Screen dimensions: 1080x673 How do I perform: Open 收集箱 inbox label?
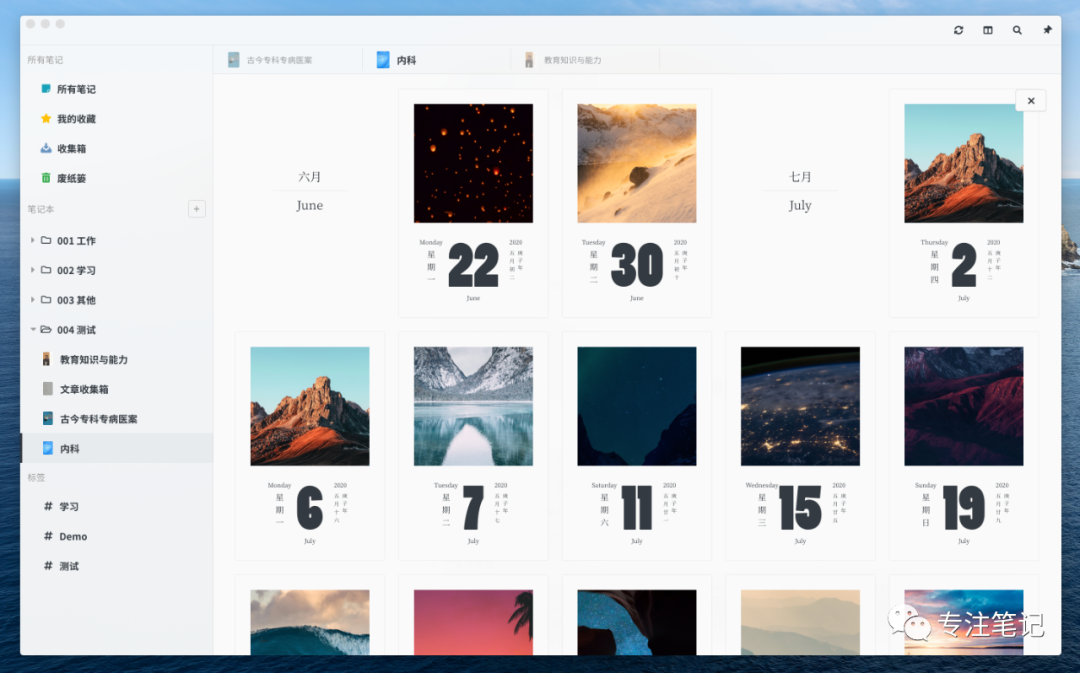pyautogui.click(x=72, y=148)
